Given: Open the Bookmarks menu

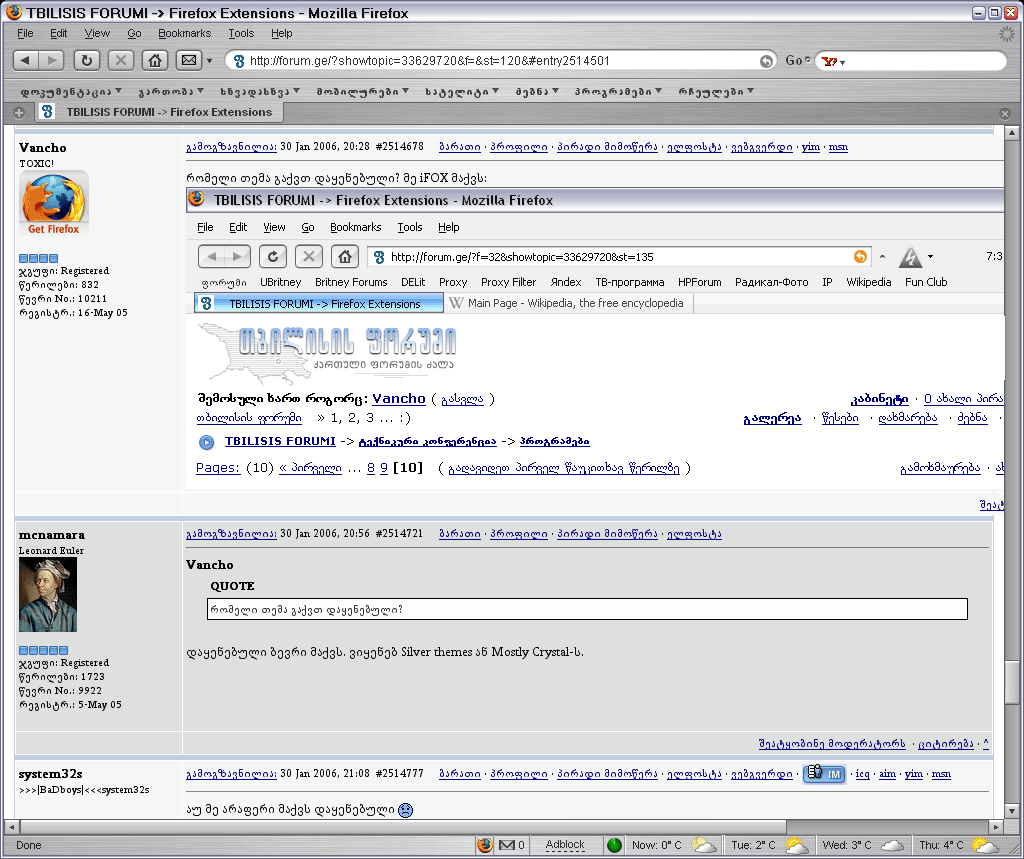Looking at the screenshot, I should click(x=185, y=33).
